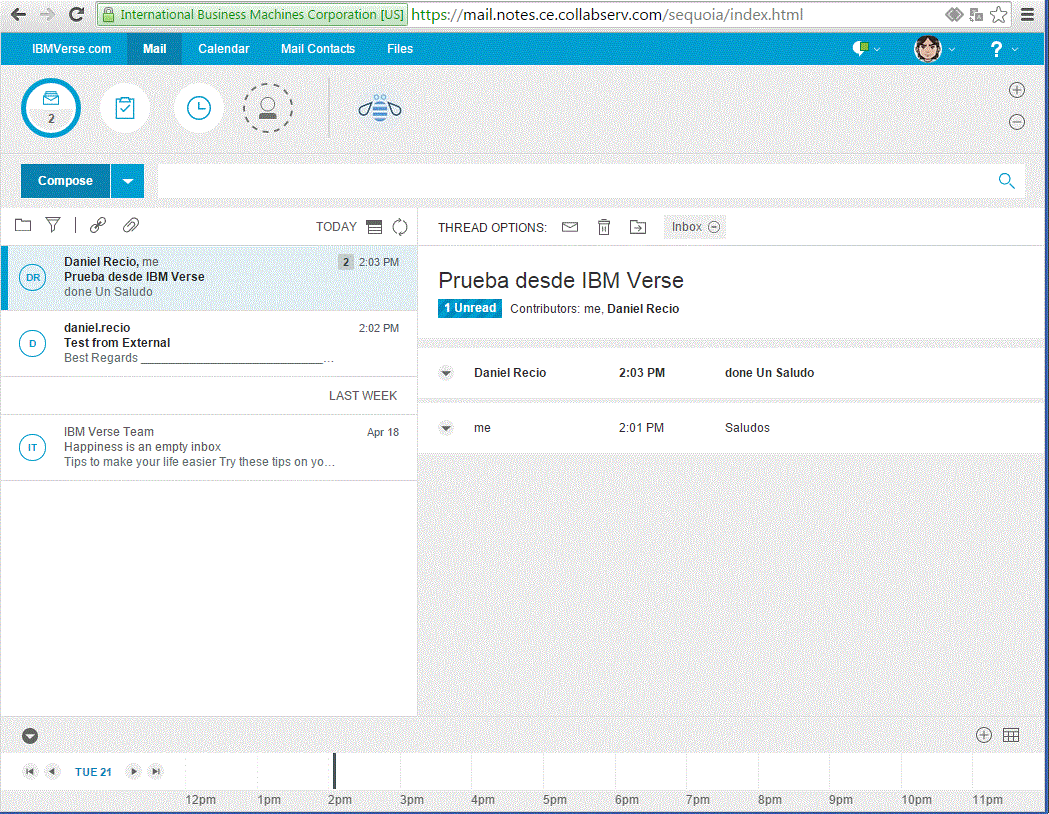
Task: Click the list view icon next to TODAY
Action: 375,227
